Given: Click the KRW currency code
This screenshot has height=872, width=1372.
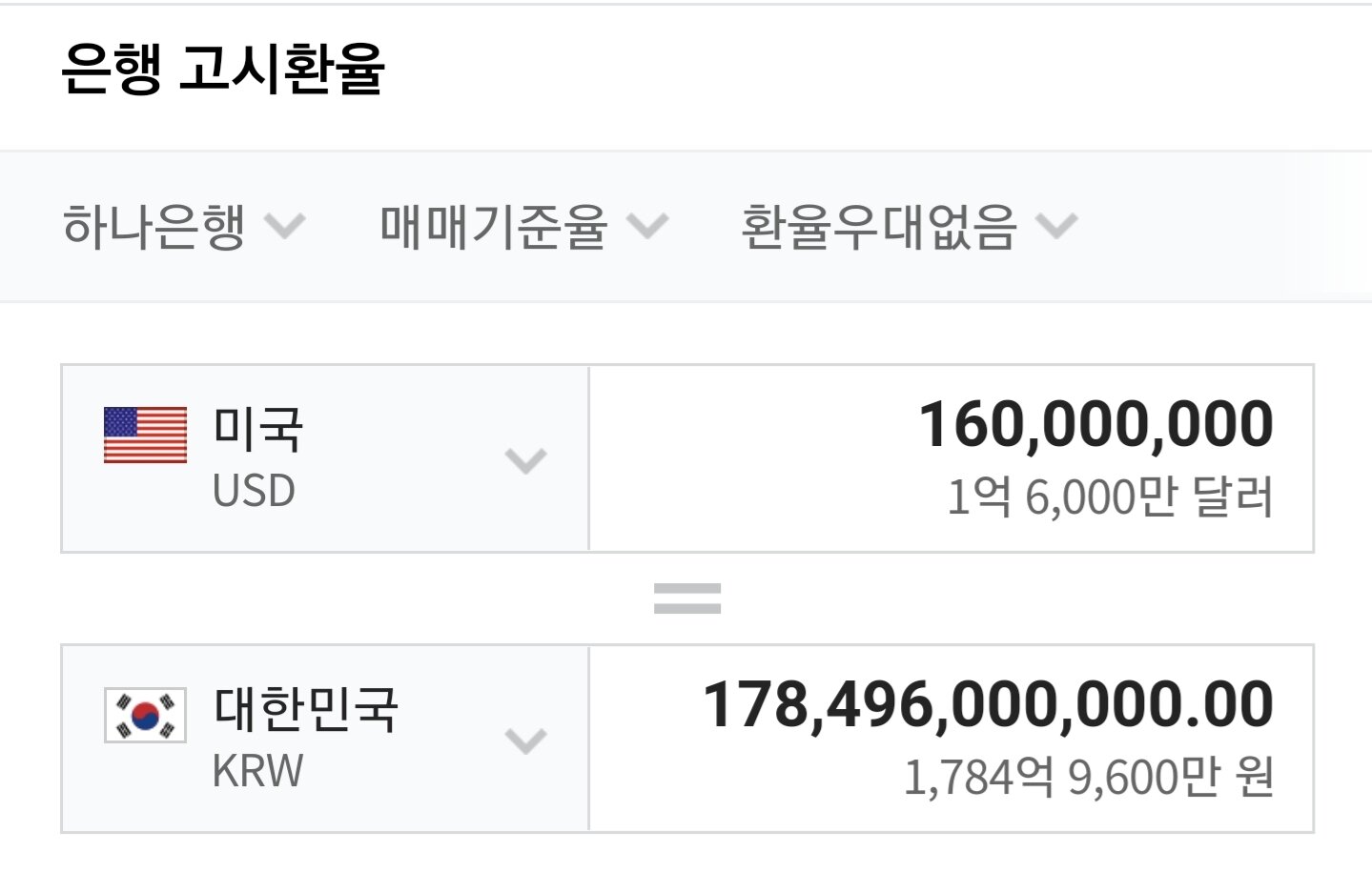Looking at the screenshot, I should pyautogui.click(x=257, y=771).
